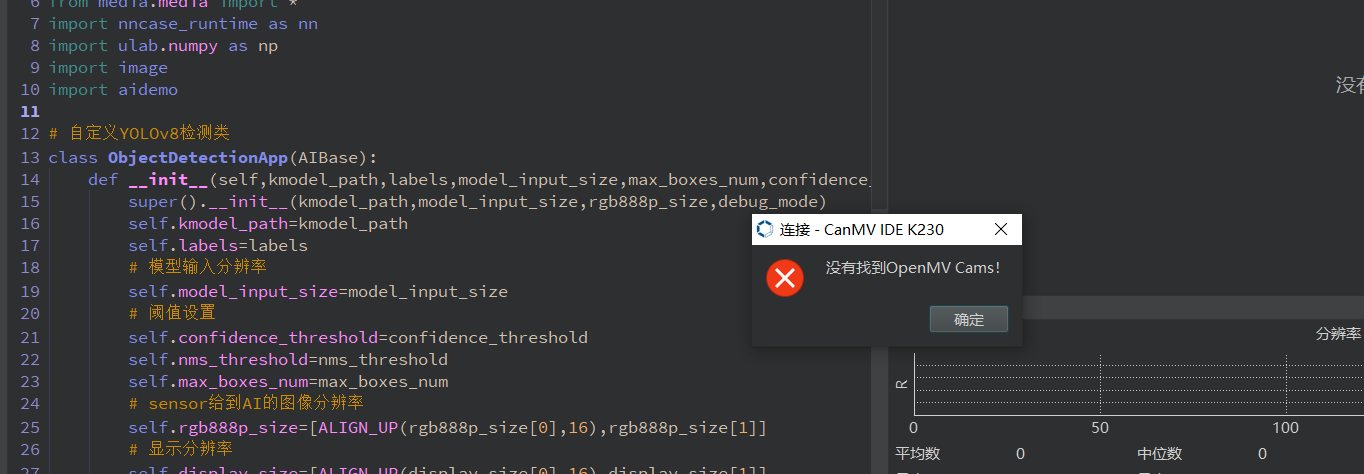Click __init__ in the def on line 14
The height and width of the screenshot is (474, 1364).
(168, 180)
